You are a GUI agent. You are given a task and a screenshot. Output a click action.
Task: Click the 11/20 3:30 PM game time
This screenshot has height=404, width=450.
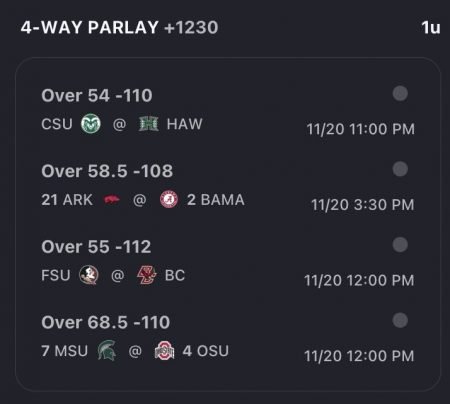363,205
